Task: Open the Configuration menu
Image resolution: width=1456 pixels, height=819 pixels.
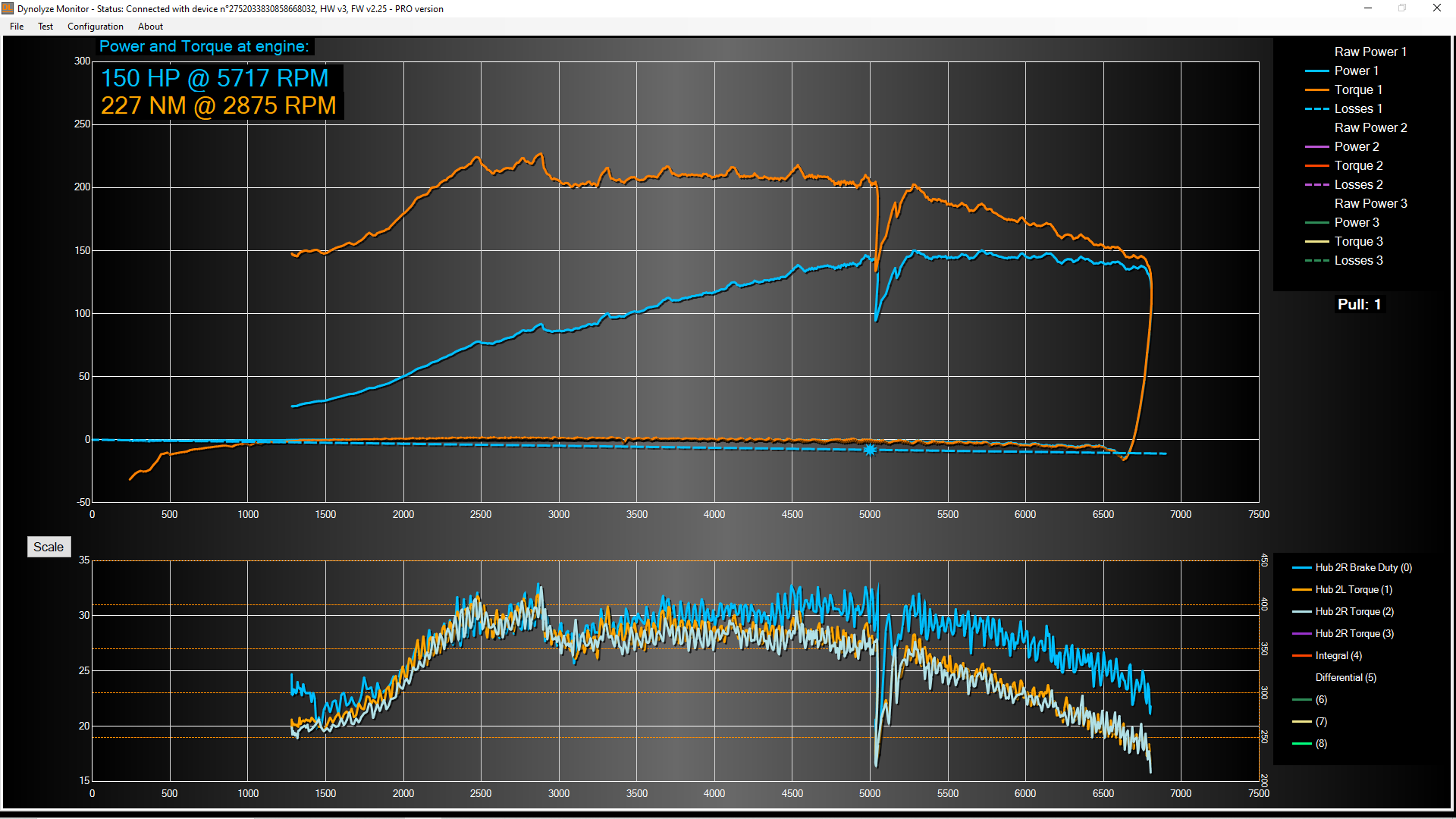Action: pos(95,27)
